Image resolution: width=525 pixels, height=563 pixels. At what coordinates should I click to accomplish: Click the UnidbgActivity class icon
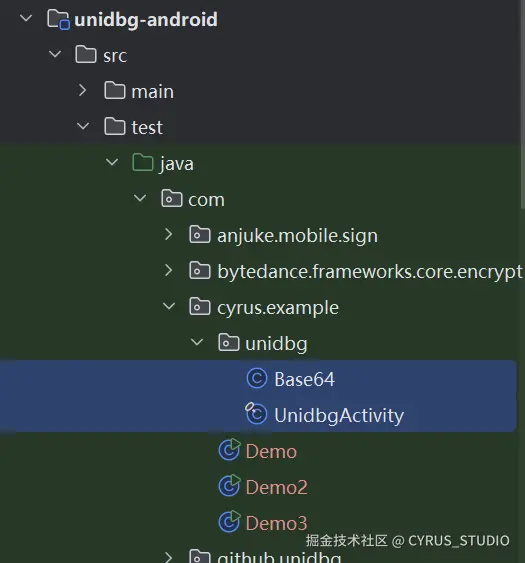256,414
